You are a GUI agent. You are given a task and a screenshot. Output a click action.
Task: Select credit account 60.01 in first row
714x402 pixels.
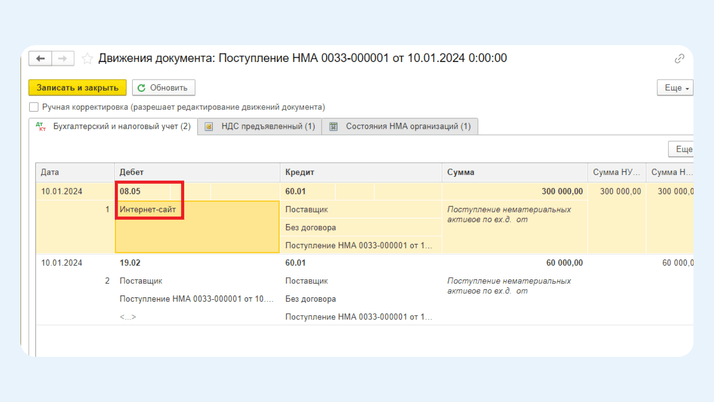coord(307,191)
